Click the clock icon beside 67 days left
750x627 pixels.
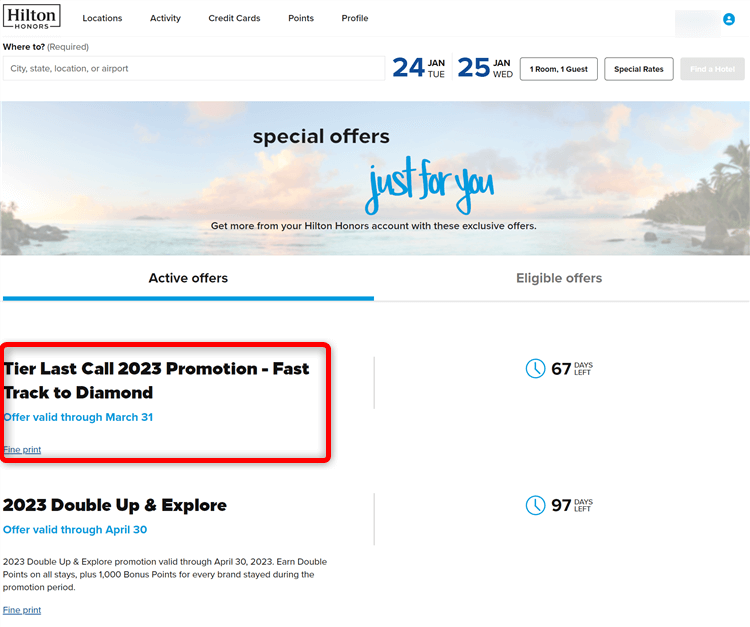[535, 368]
